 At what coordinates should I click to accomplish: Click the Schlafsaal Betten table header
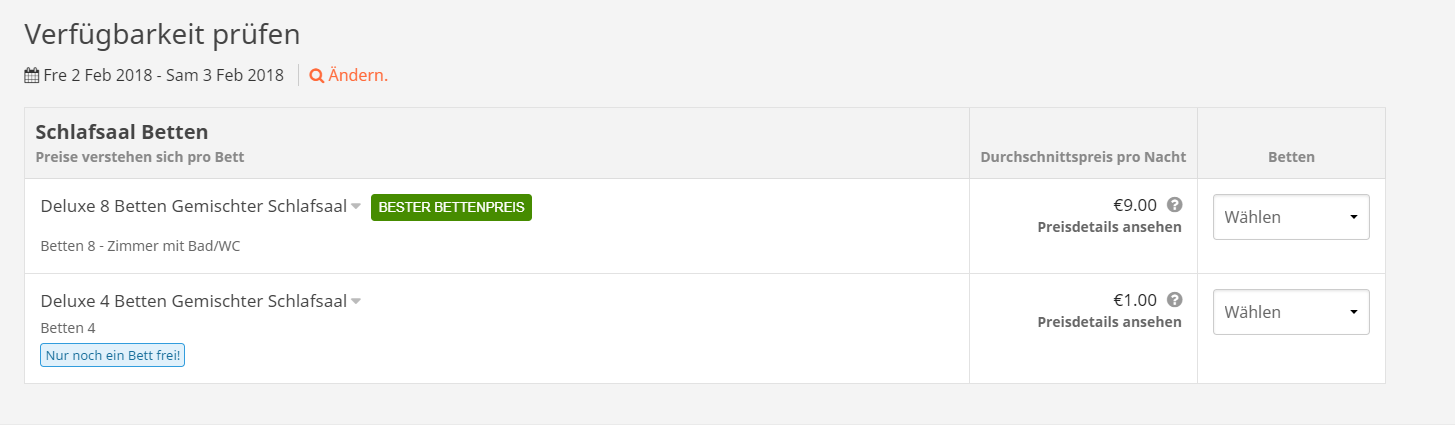(x=121, y=132)
